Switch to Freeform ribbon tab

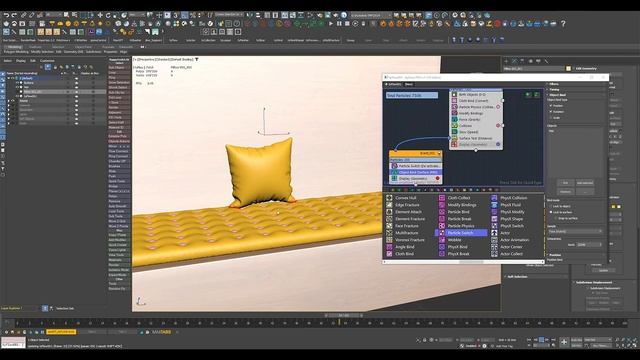point(36,47)
